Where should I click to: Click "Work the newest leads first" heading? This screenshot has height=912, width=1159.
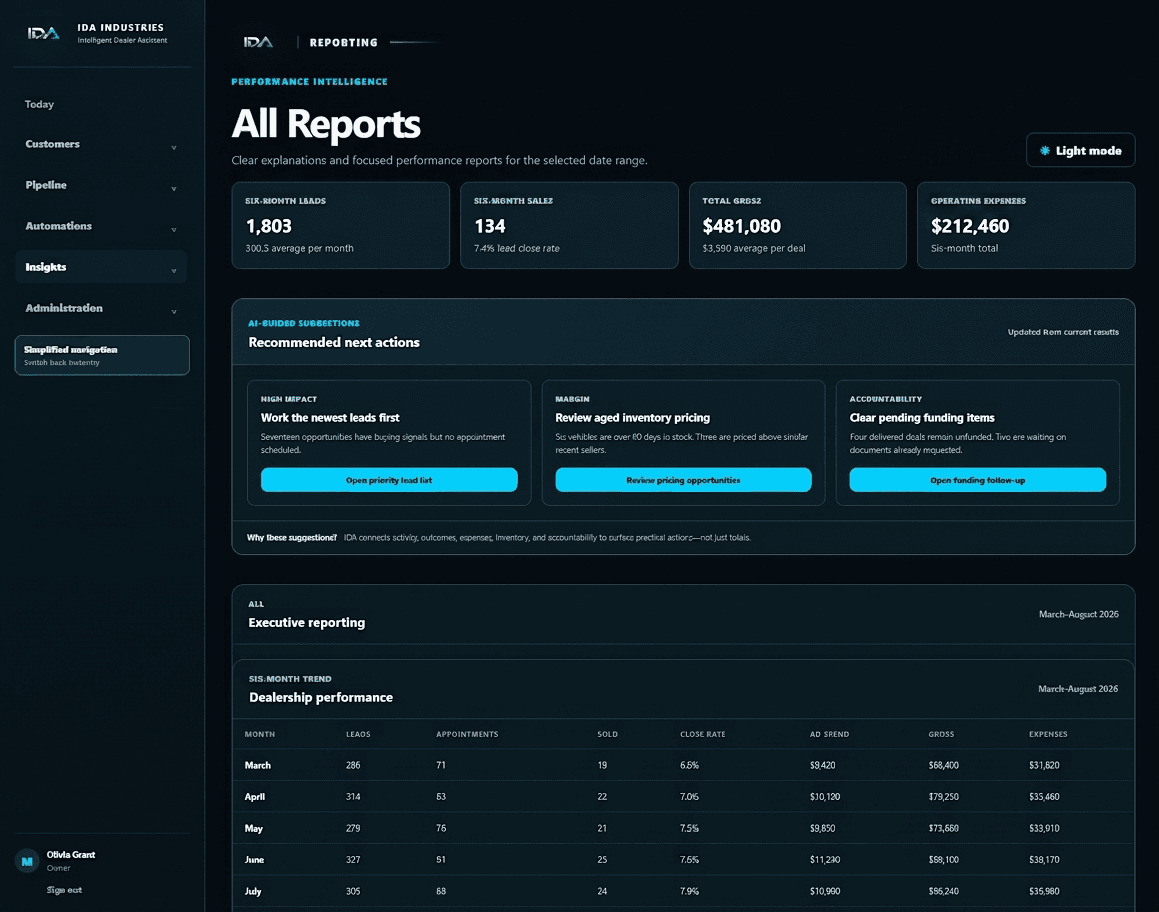330,418
